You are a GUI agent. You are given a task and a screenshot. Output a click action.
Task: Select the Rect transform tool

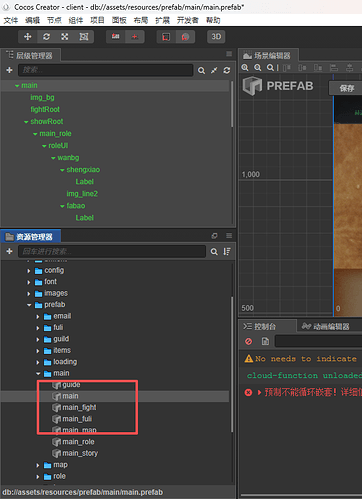coord(84,37)
